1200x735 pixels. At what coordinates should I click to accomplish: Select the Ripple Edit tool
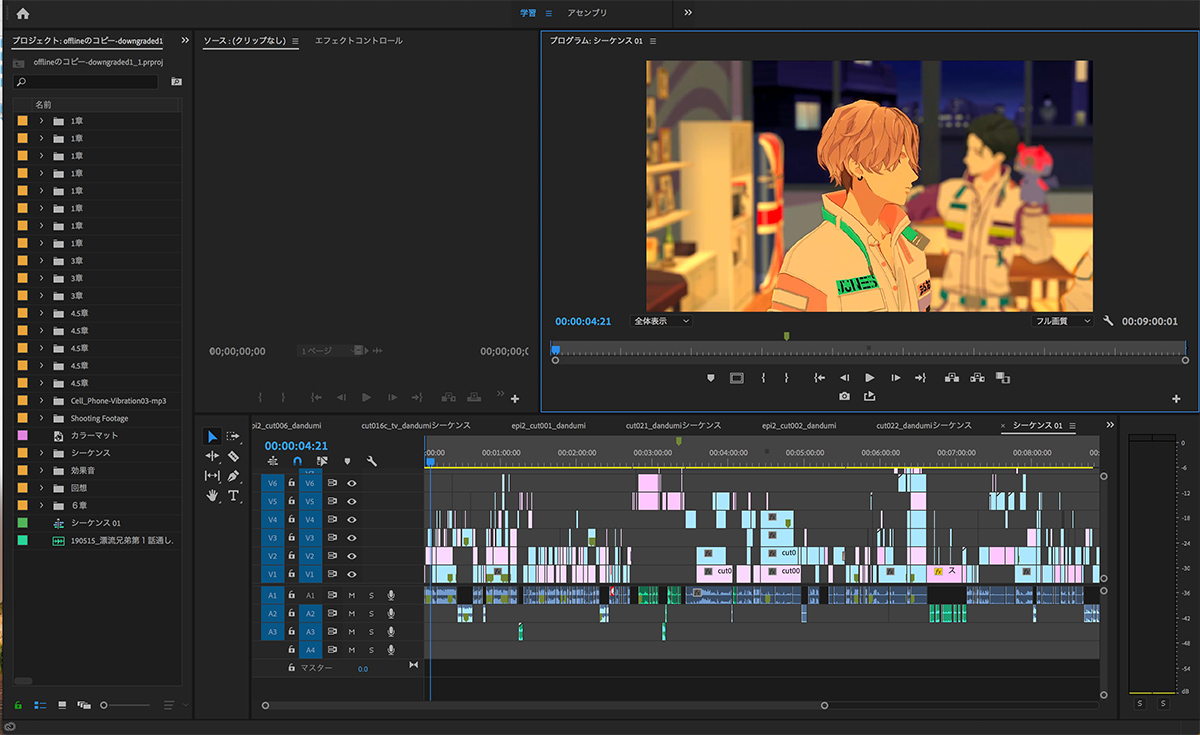tap(212, 456)
